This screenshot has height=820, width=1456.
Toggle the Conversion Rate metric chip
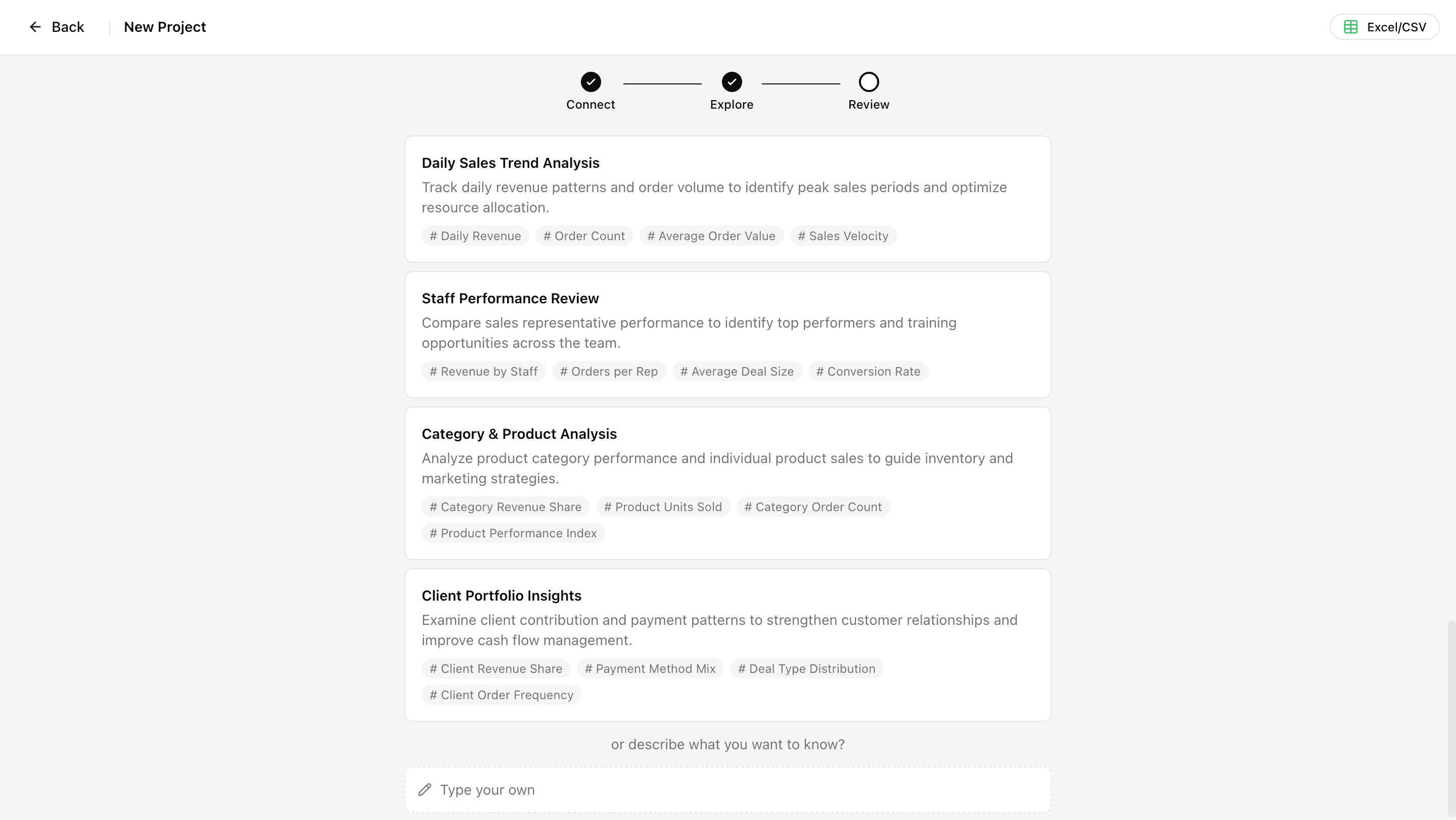pos(868,371)
